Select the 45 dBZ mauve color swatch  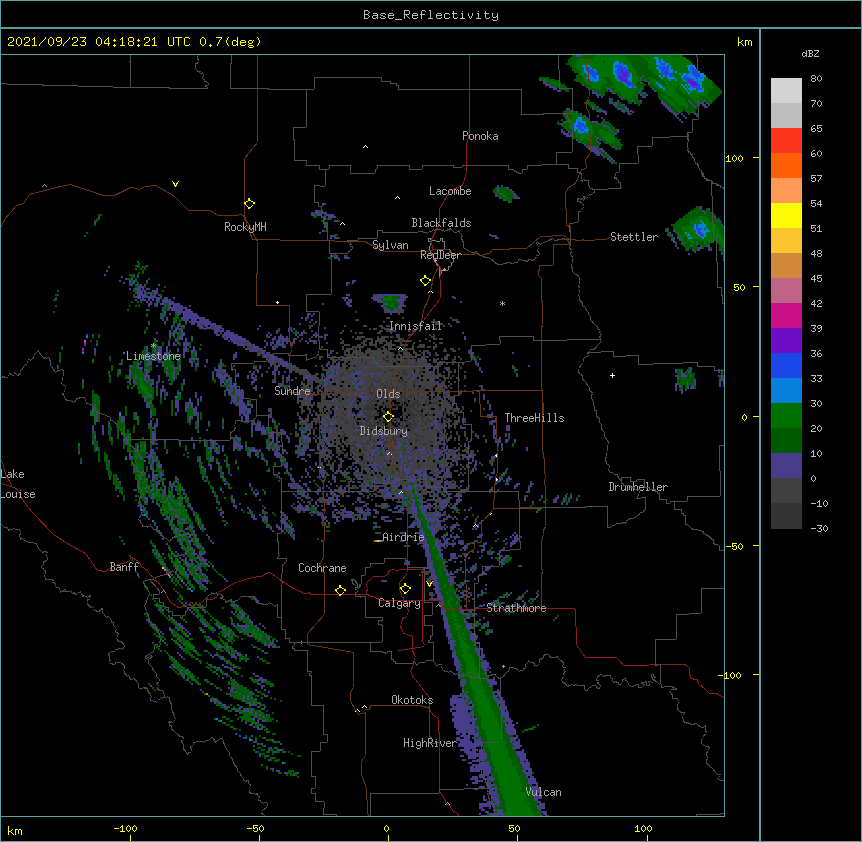click(786, 290)
